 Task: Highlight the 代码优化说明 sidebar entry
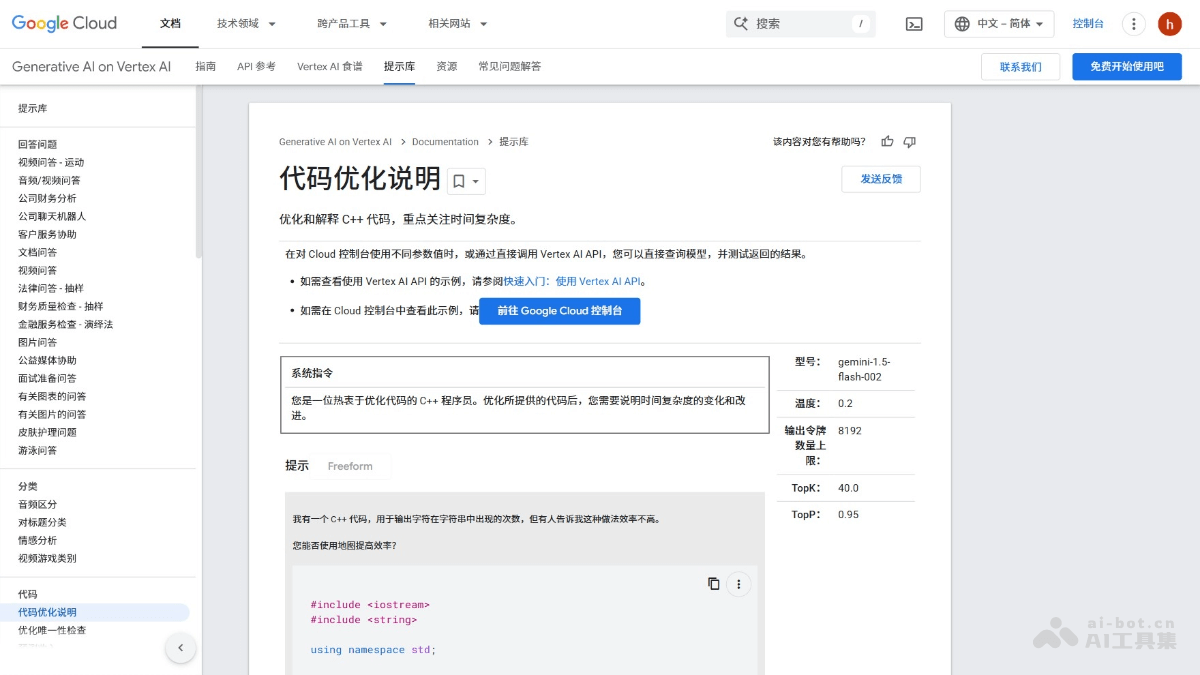tap(49, 611)
